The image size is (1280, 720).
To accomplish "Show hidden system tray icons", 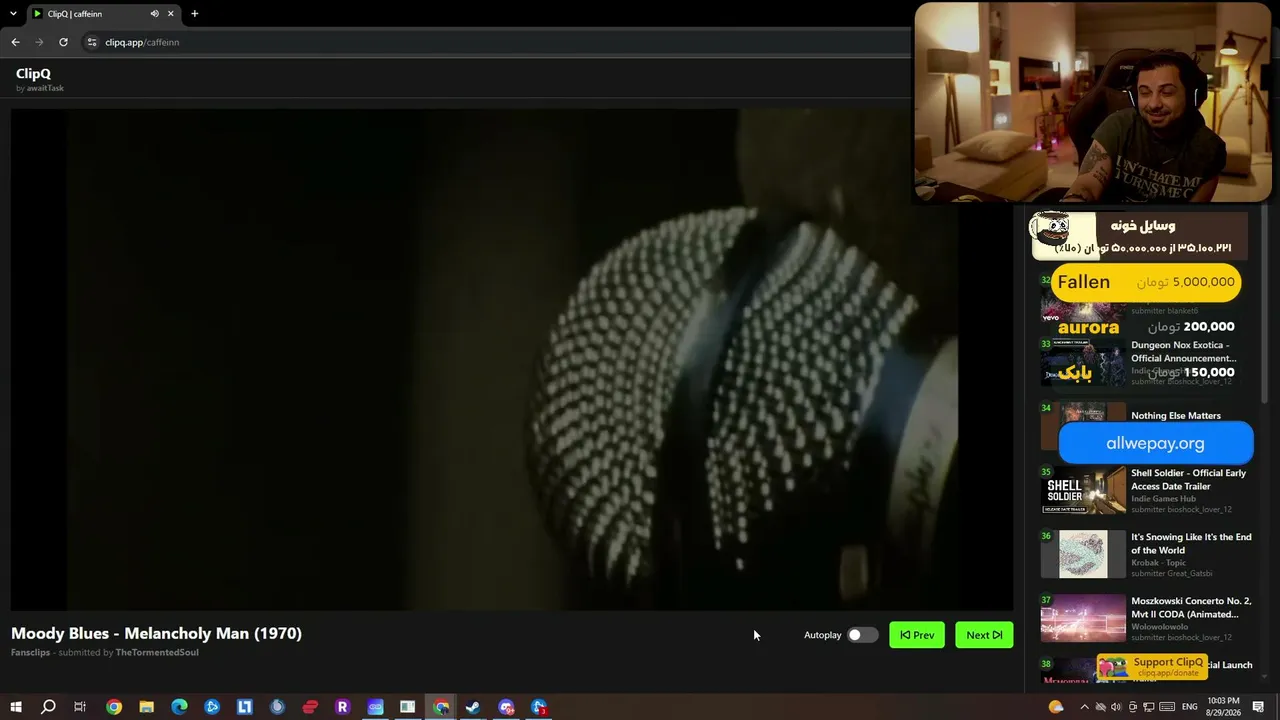I will coord(1084,707).
